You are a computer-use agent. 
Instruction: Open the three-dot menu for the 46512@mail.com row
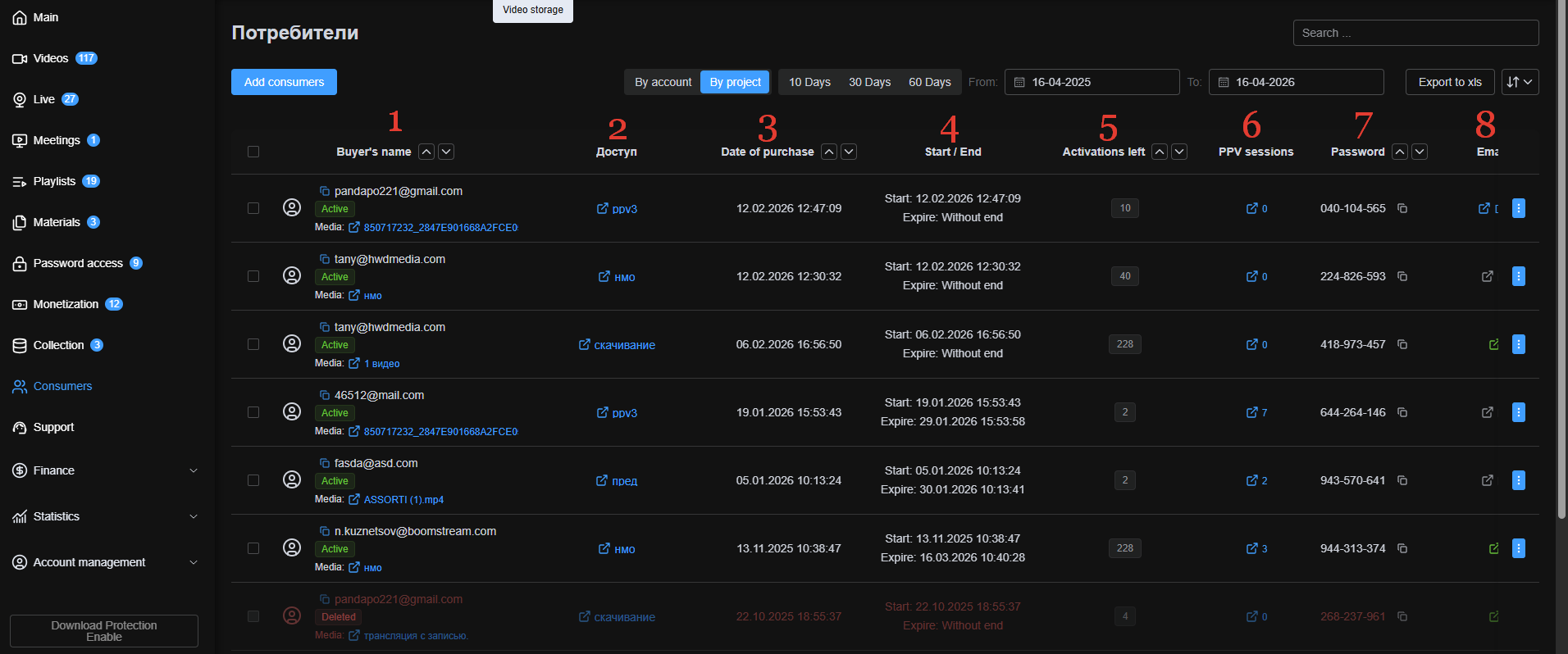tap(1519, 412)
